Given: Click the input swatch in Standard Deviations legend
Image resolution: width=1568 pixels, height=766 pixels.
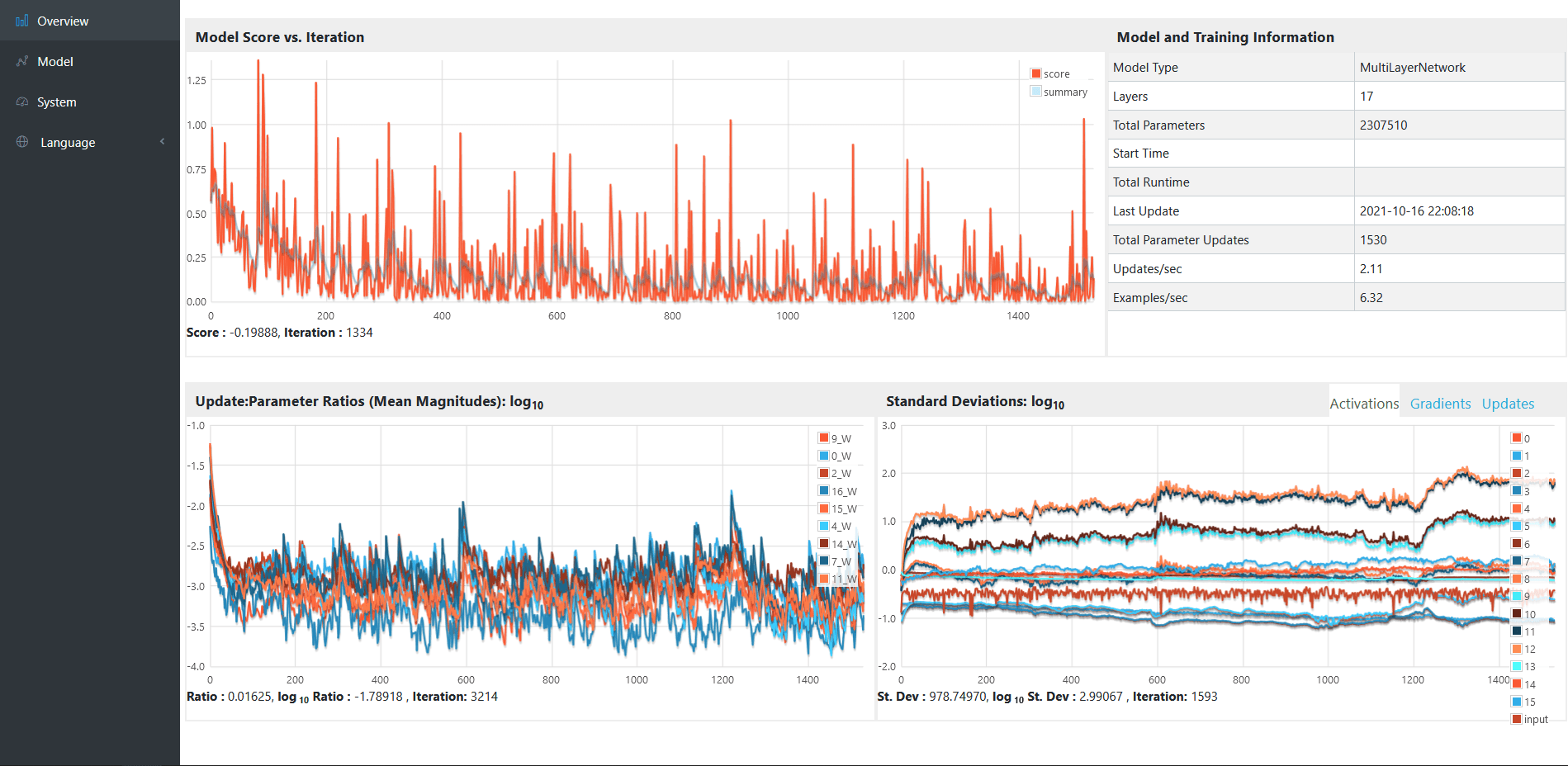Looking at the screenshot, I should [1516, 719].
